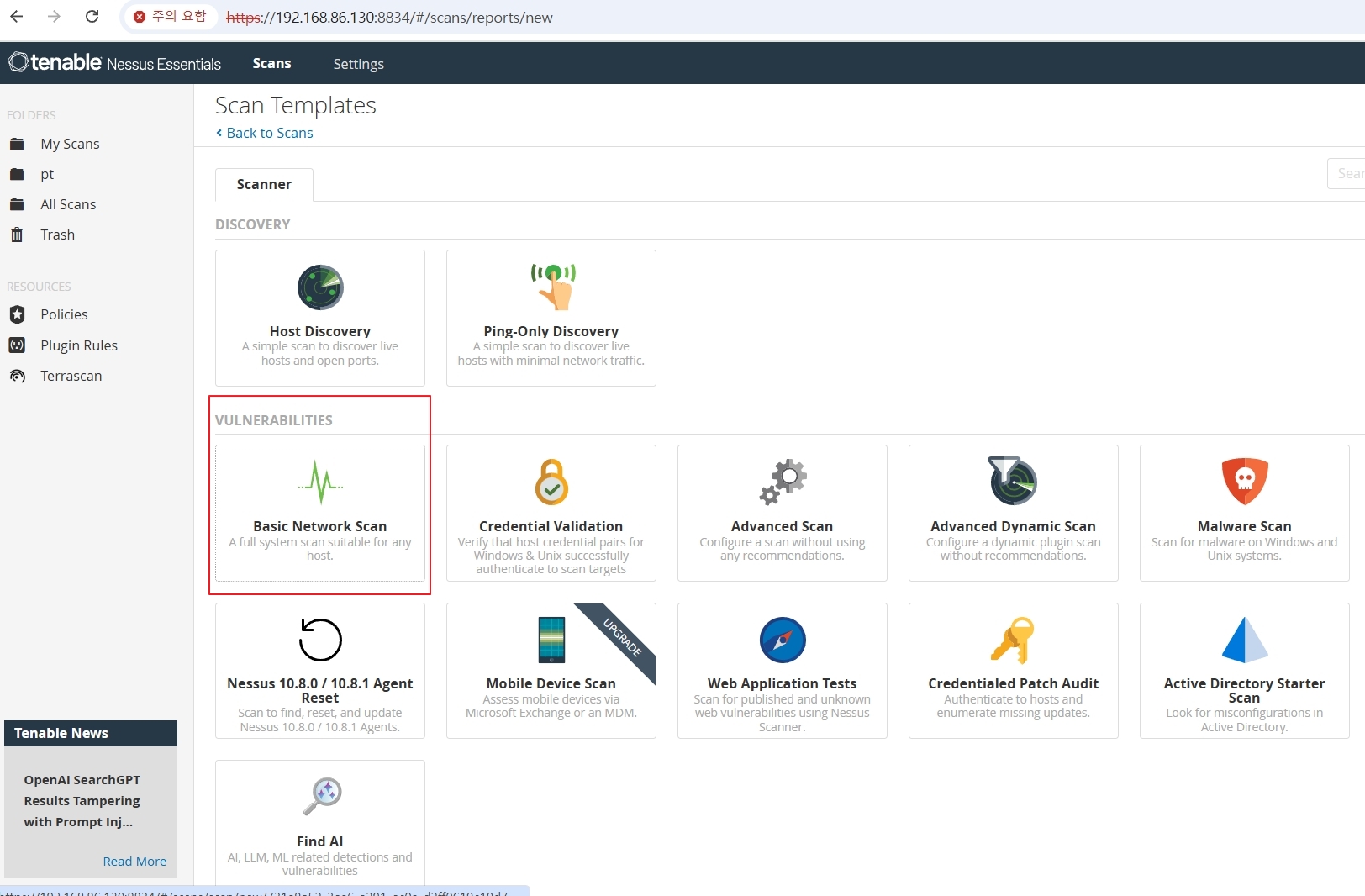
Task: Click the Find AI title
Action: [320, 841]
